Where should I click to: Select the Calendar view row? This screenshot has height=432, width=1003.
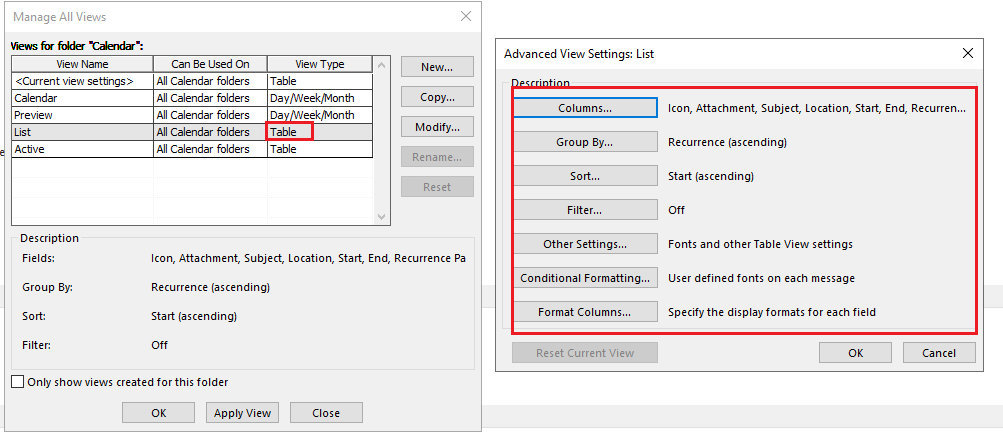pyautogui.click(x=192, y=98)
